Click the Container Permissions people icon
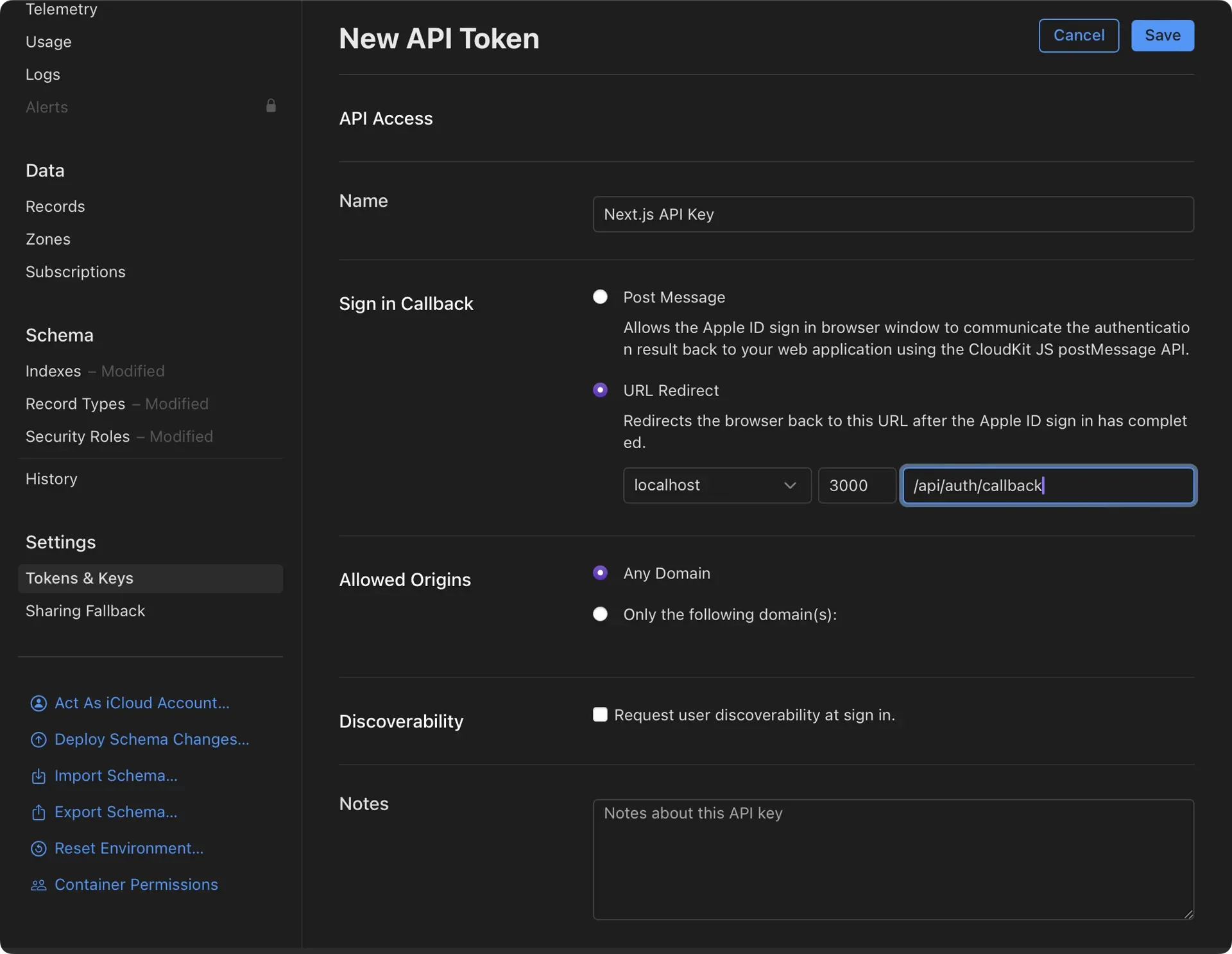 pos(38,885)
